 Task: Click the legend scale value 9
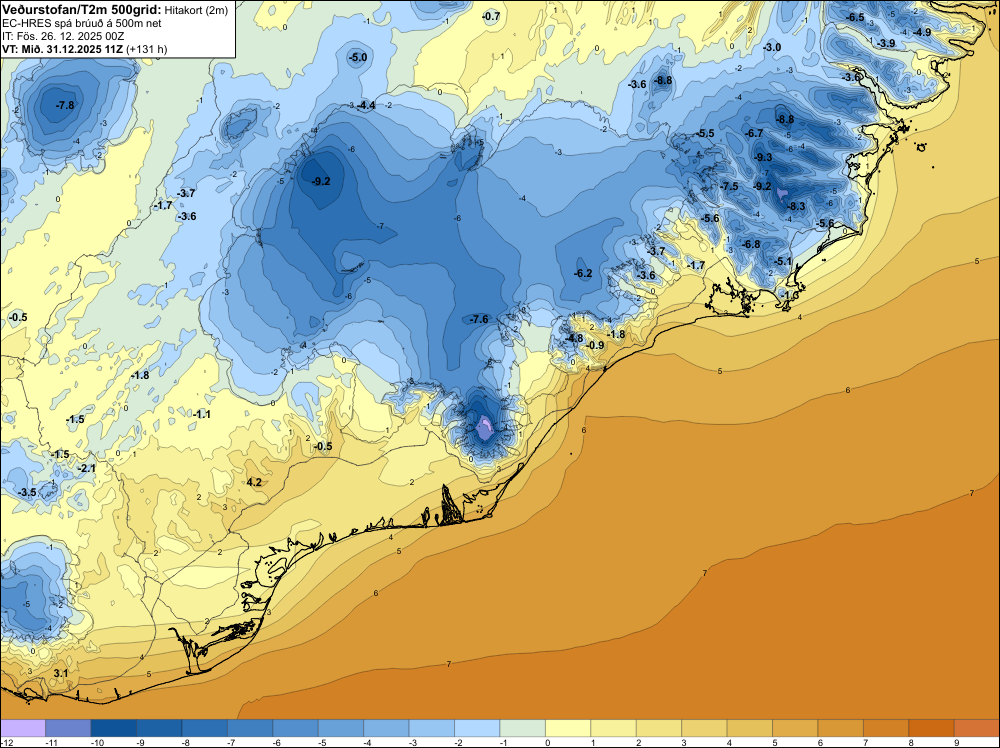(957, 742)
